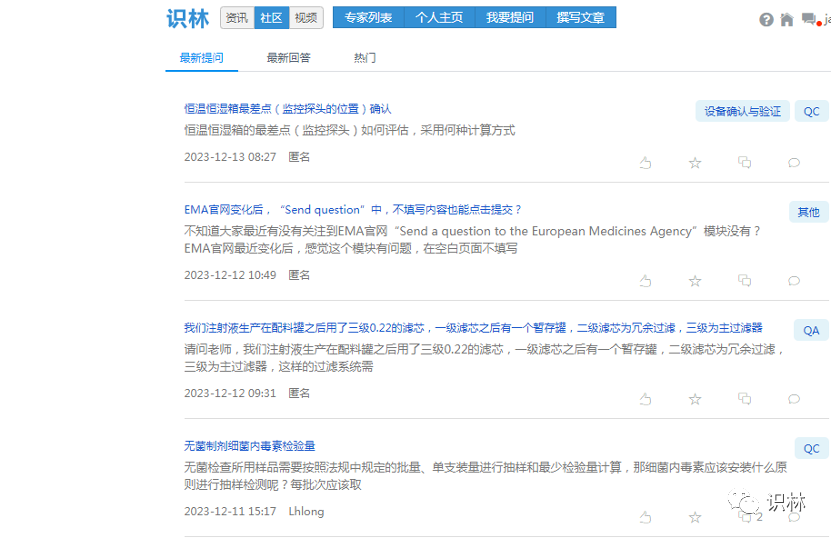Filter by tag 设备确认与验证
832x538 pixels.
(x=742, y=111)
